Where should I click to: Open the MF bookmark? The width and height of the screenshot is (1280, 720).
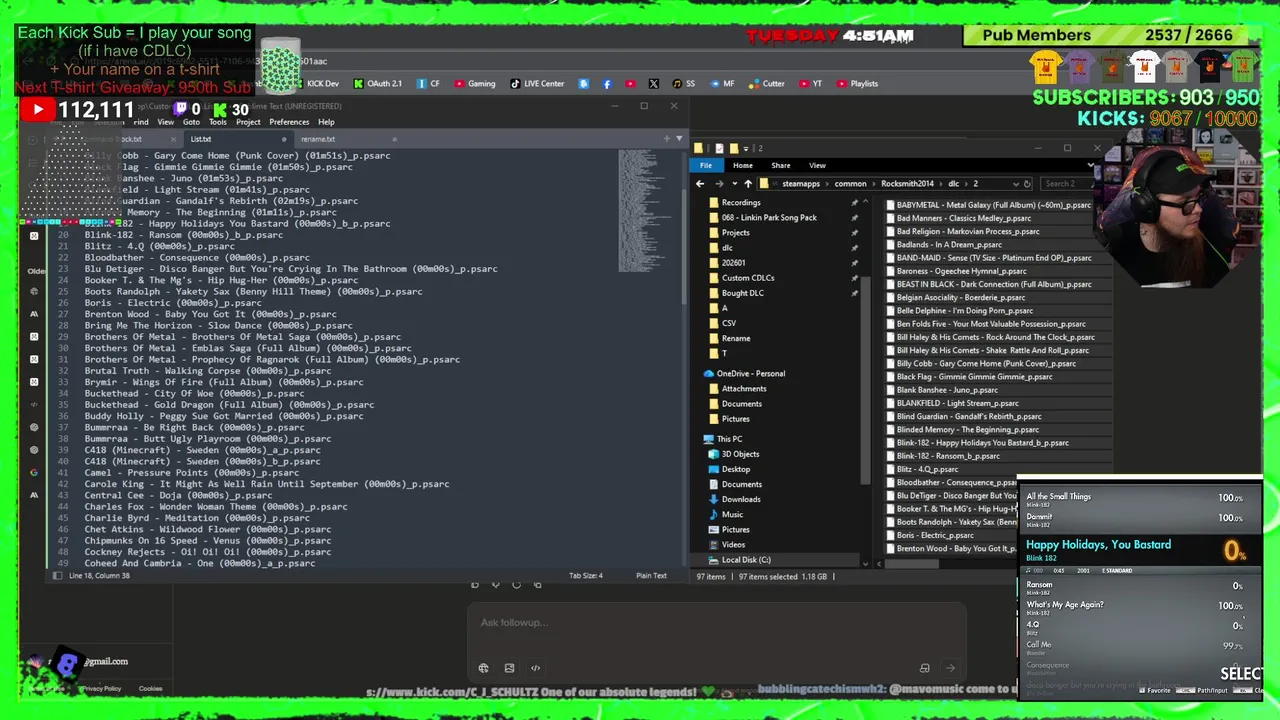pyautogui.click(x=722, y=84)
